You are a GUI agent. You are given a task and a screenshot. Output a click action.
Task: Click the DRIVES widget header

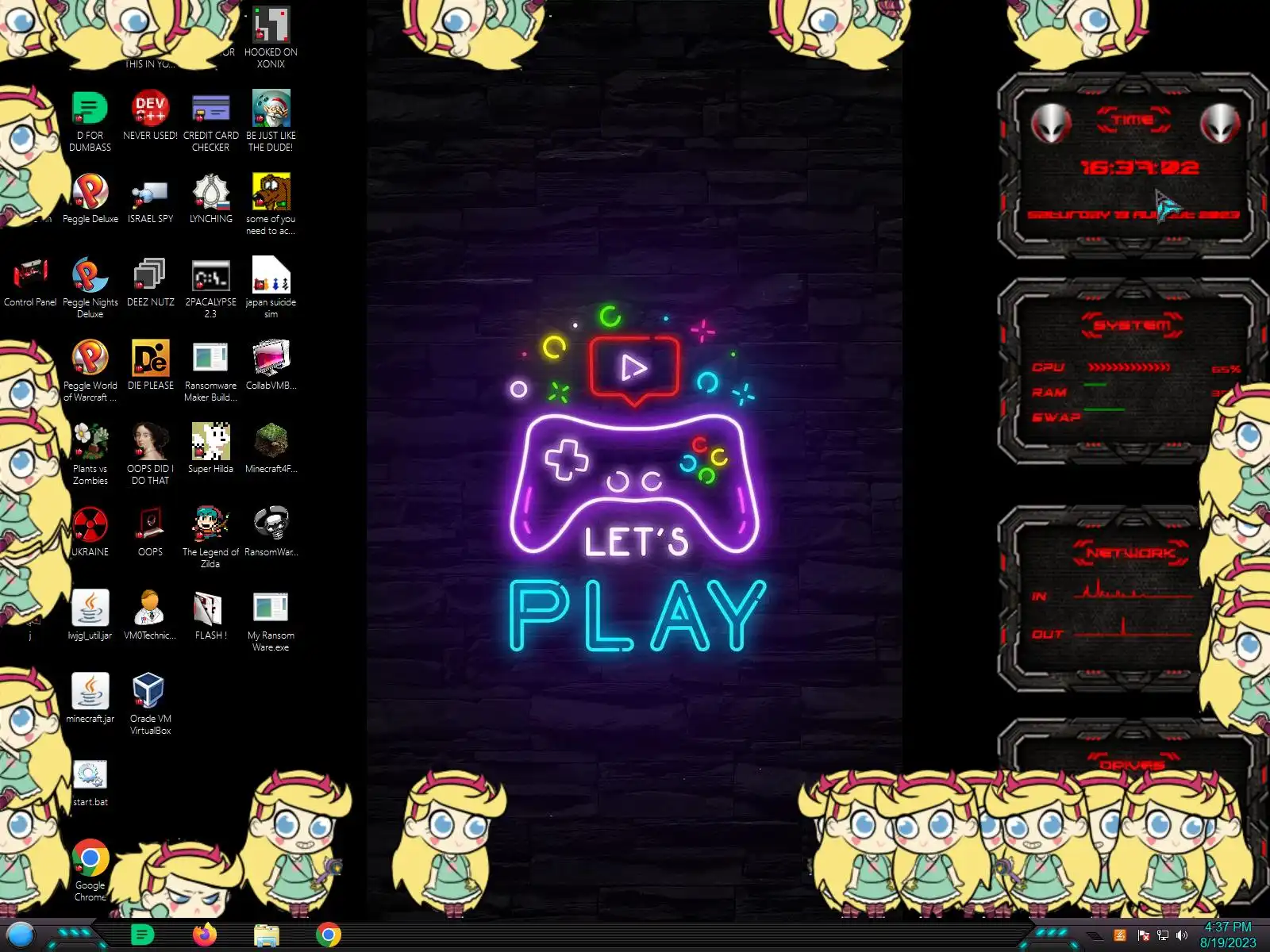1133,763
